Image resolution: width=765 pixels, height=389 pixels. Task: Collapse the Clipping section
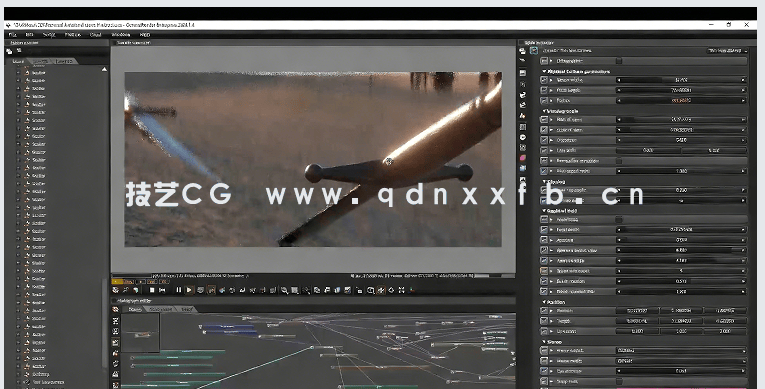pos(544,182)
